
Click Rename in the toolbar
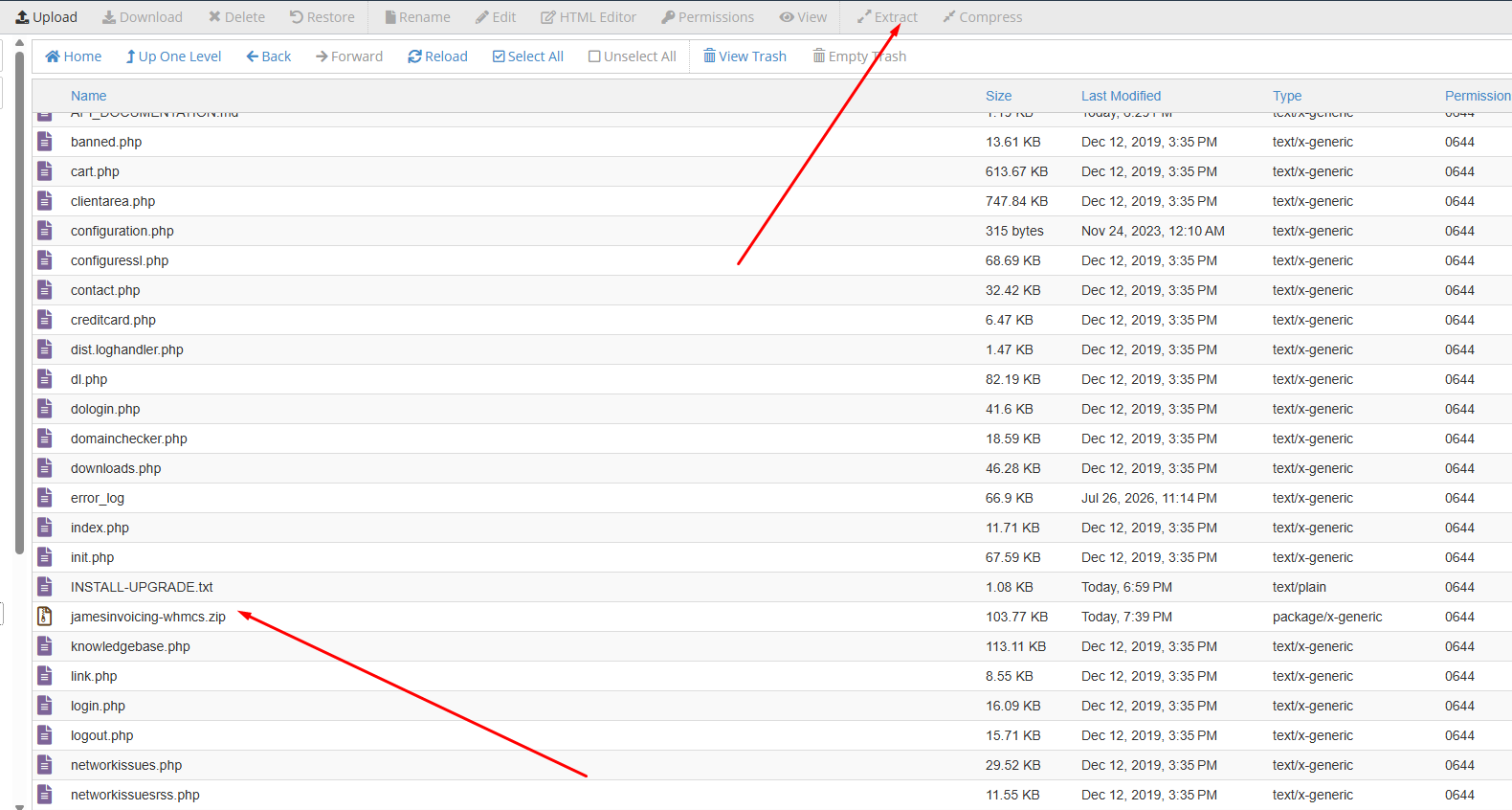click(x=417, y=17)
